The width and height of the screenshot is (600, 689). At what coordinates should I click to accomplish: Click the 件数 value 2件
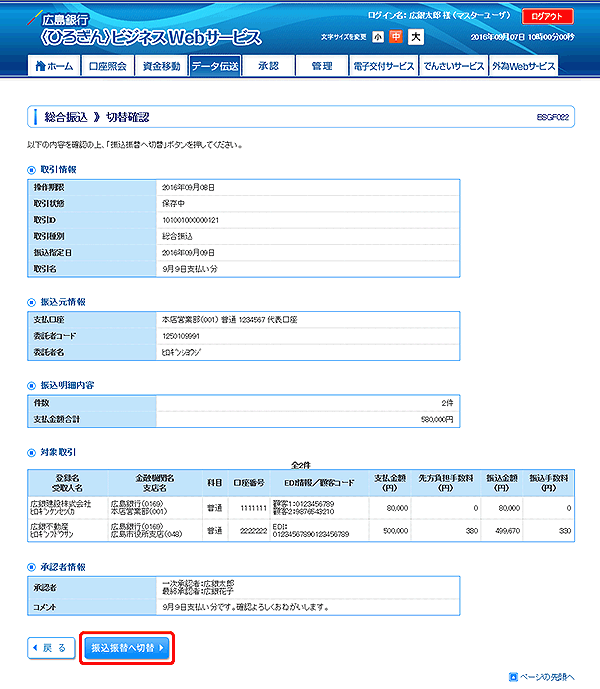click(447, 403)
